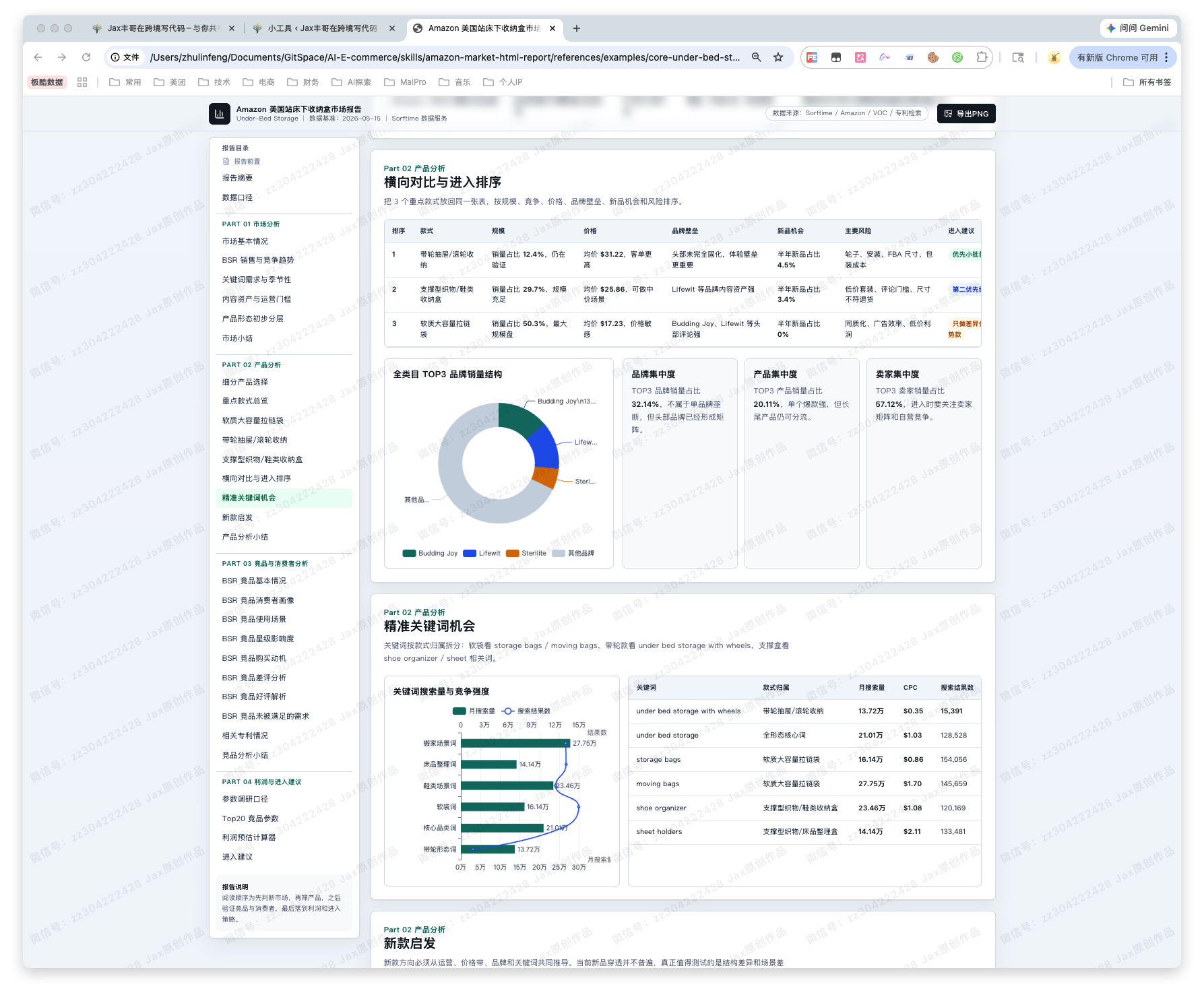Toggle 其他品牌 legend item in donut chart
Screen dimensions: 1204x999
(573, 554)
